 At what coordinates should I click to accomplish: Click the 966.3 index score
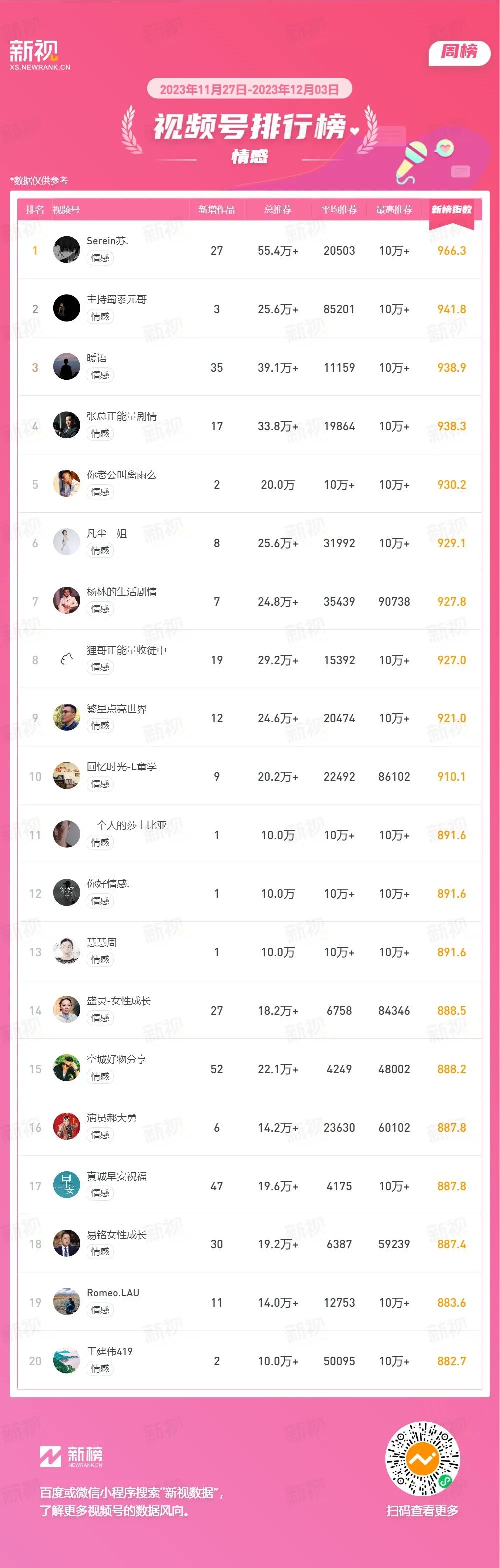pos(452,251)
